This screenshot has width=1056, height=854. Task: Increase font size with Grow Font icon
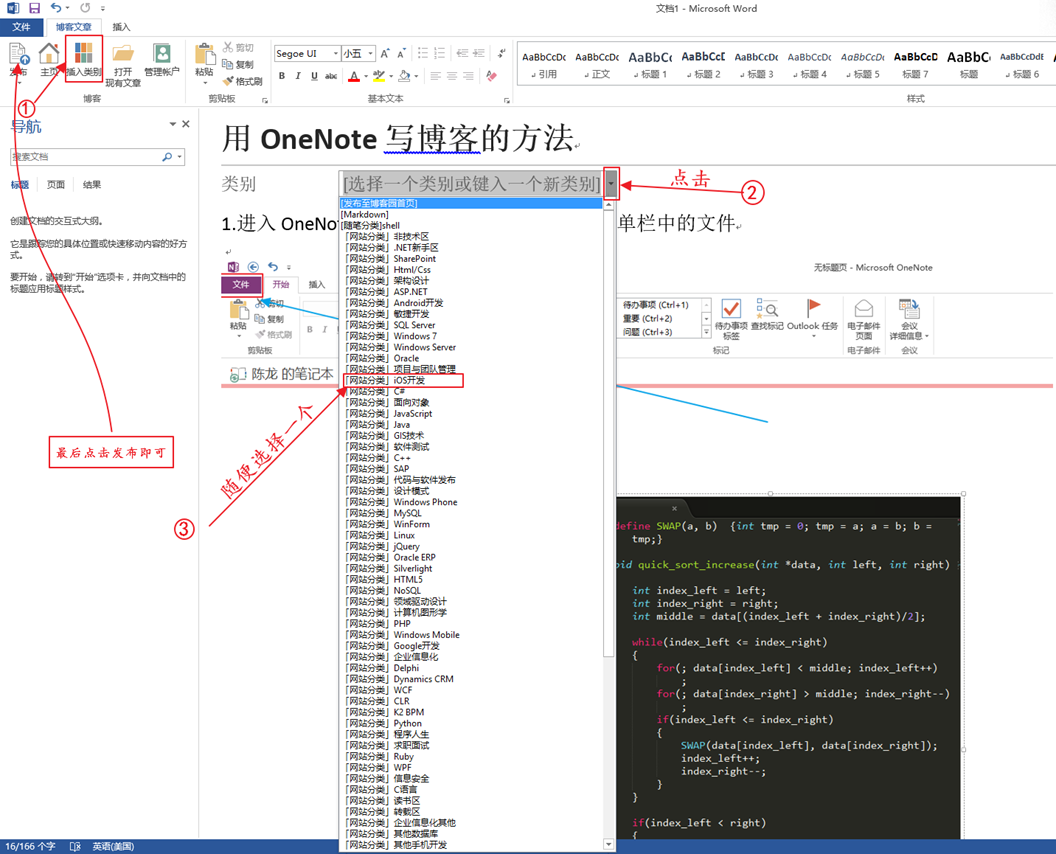click(x=385, y=53)
